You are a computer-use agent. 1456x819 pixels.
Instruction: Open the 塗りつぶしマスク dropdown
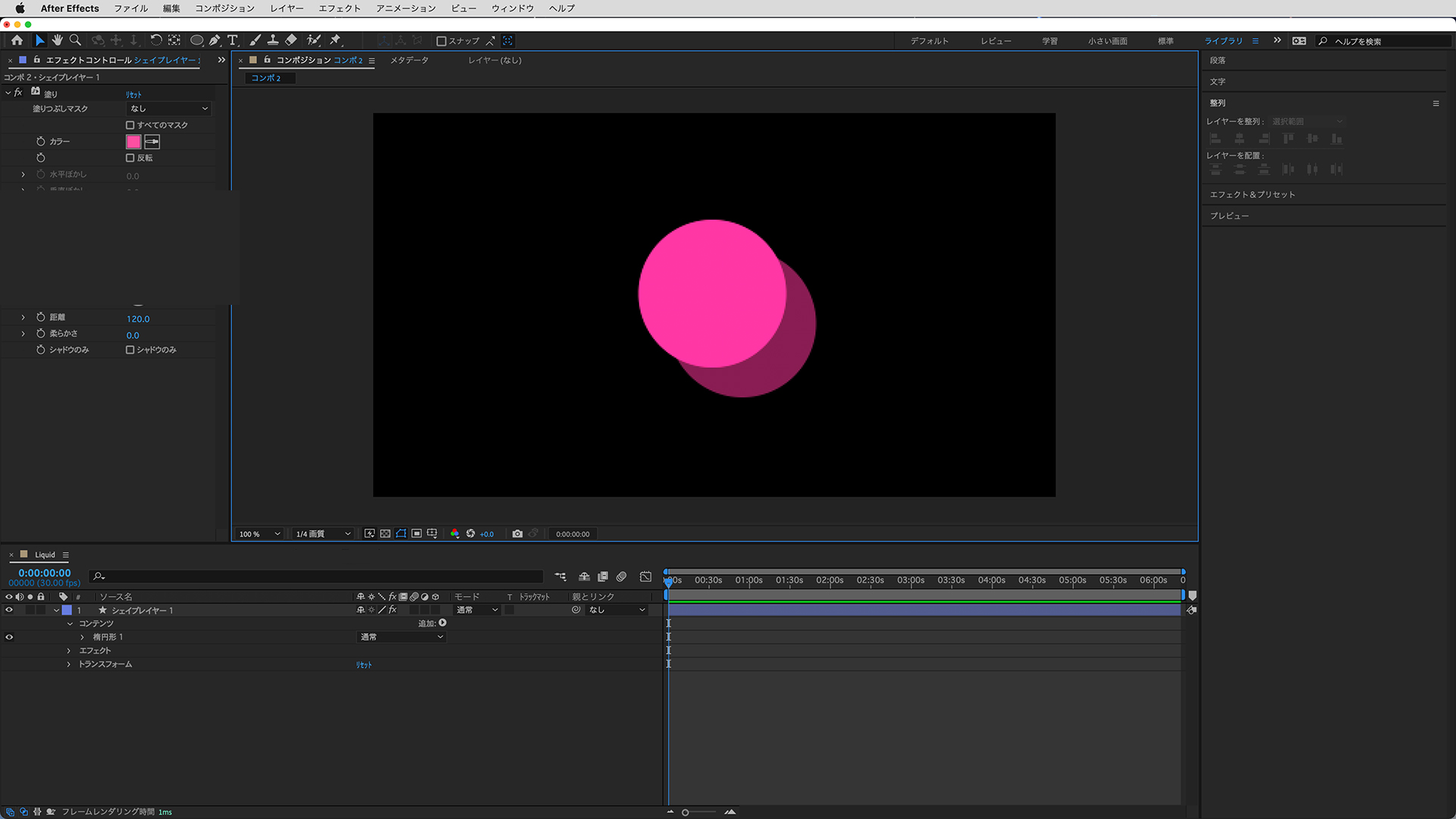point(168,108)
